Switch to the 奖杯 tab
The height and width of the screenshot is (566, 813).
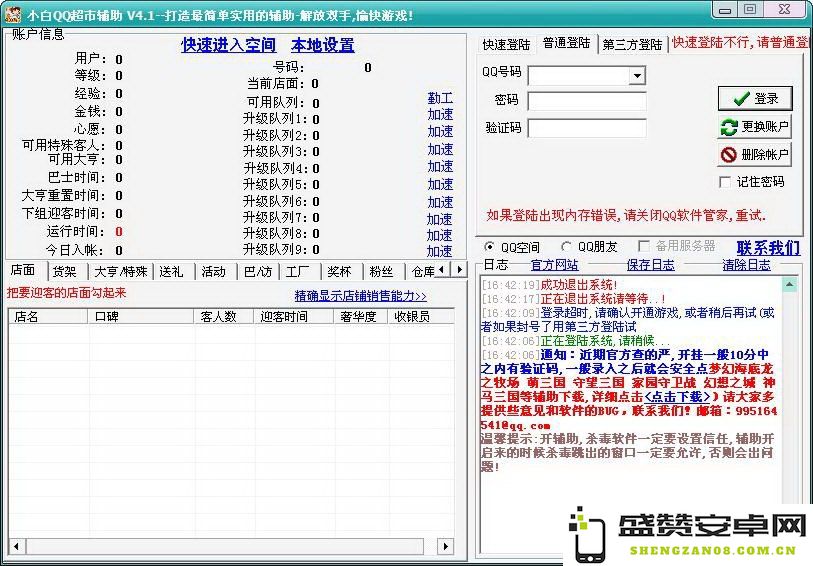click(x=340, y=272)
